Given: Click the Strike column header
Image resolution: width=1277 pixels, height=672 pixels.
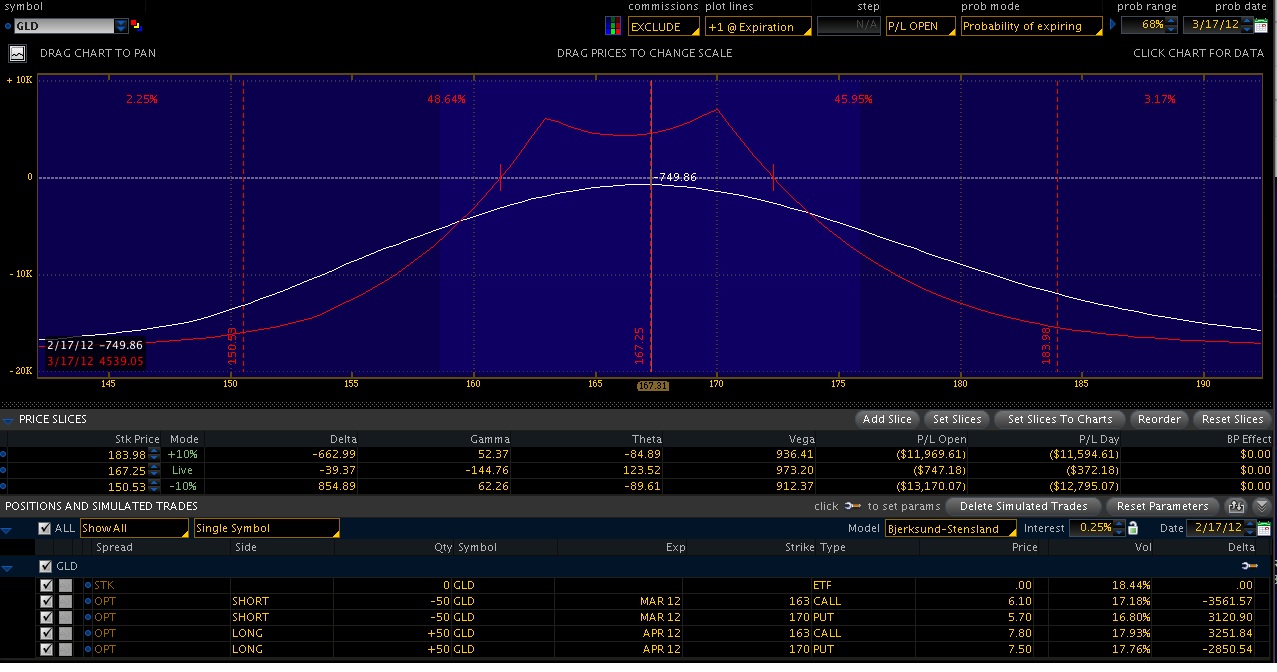Looking at the screenshot, I should 800,547.
